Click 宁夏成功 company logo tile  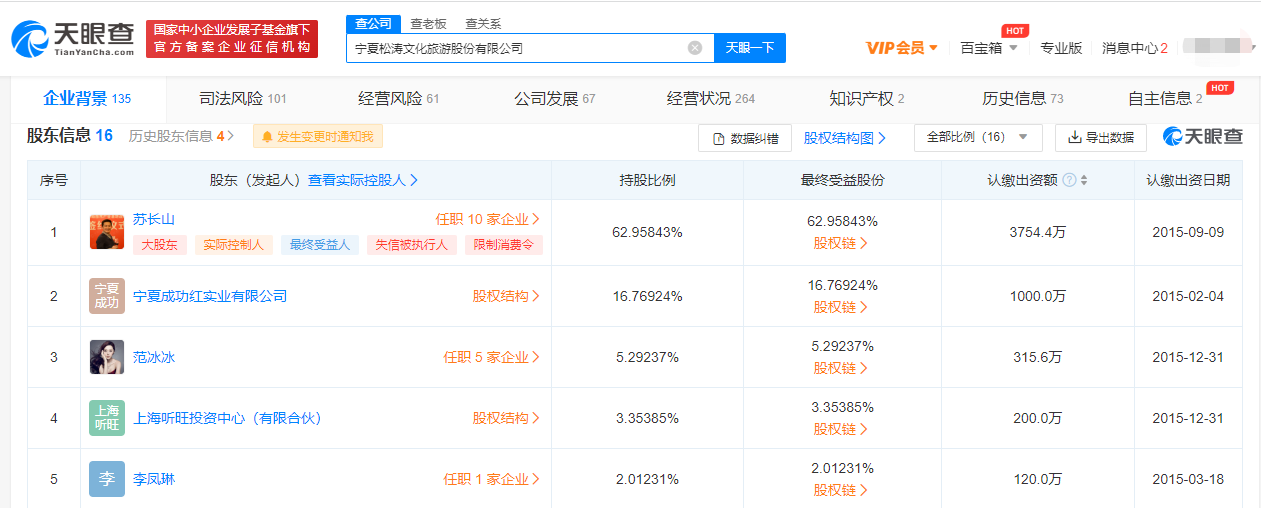point(107,296)
